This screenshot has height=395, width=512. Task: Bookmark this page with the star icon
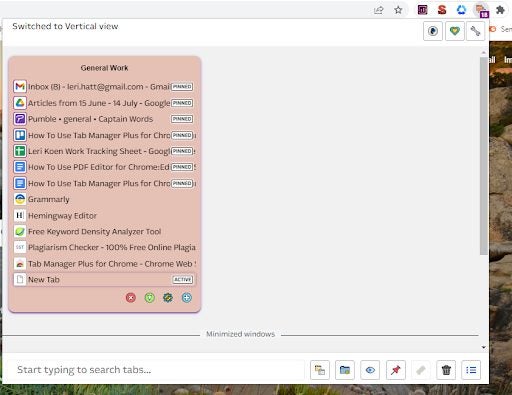pos(398,10)
